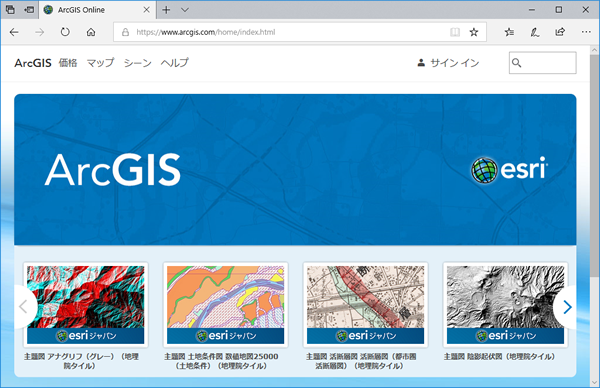Click the 主題図 活断層図 title text
This screenshot has width=600, height=388.
(x=361, y=361)
